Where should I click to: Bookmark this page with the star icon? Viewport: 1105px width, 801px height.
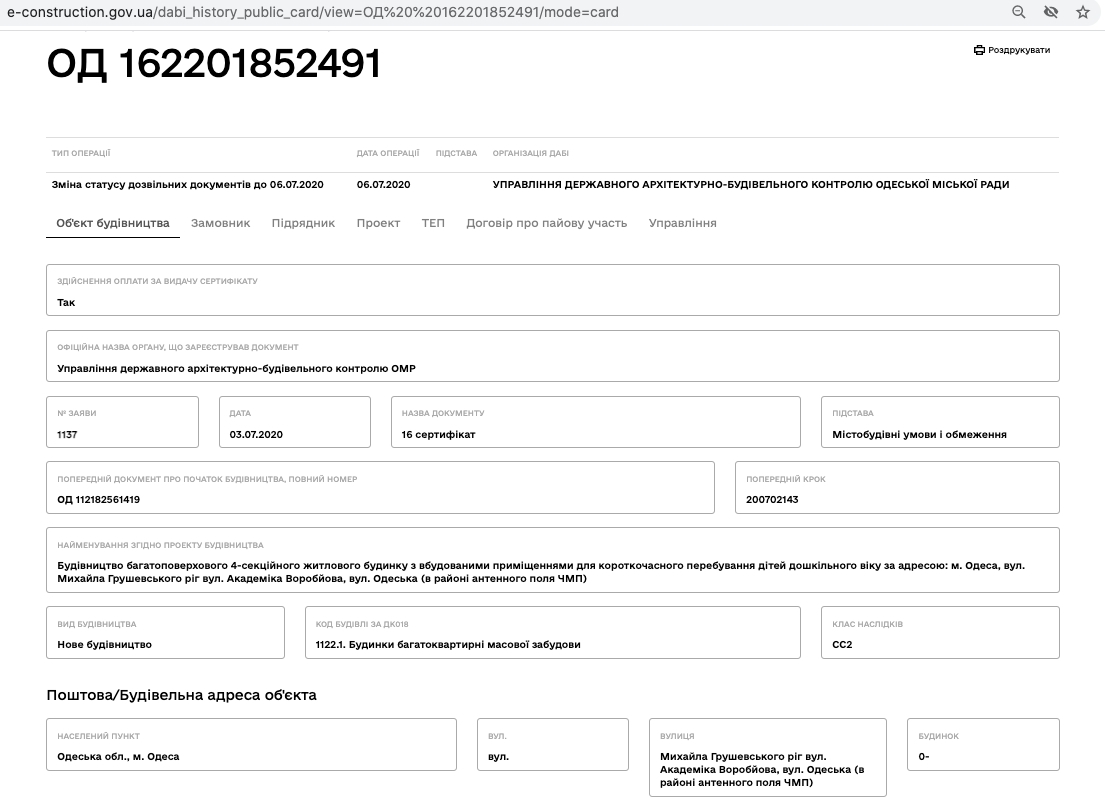click(1083, 12)
